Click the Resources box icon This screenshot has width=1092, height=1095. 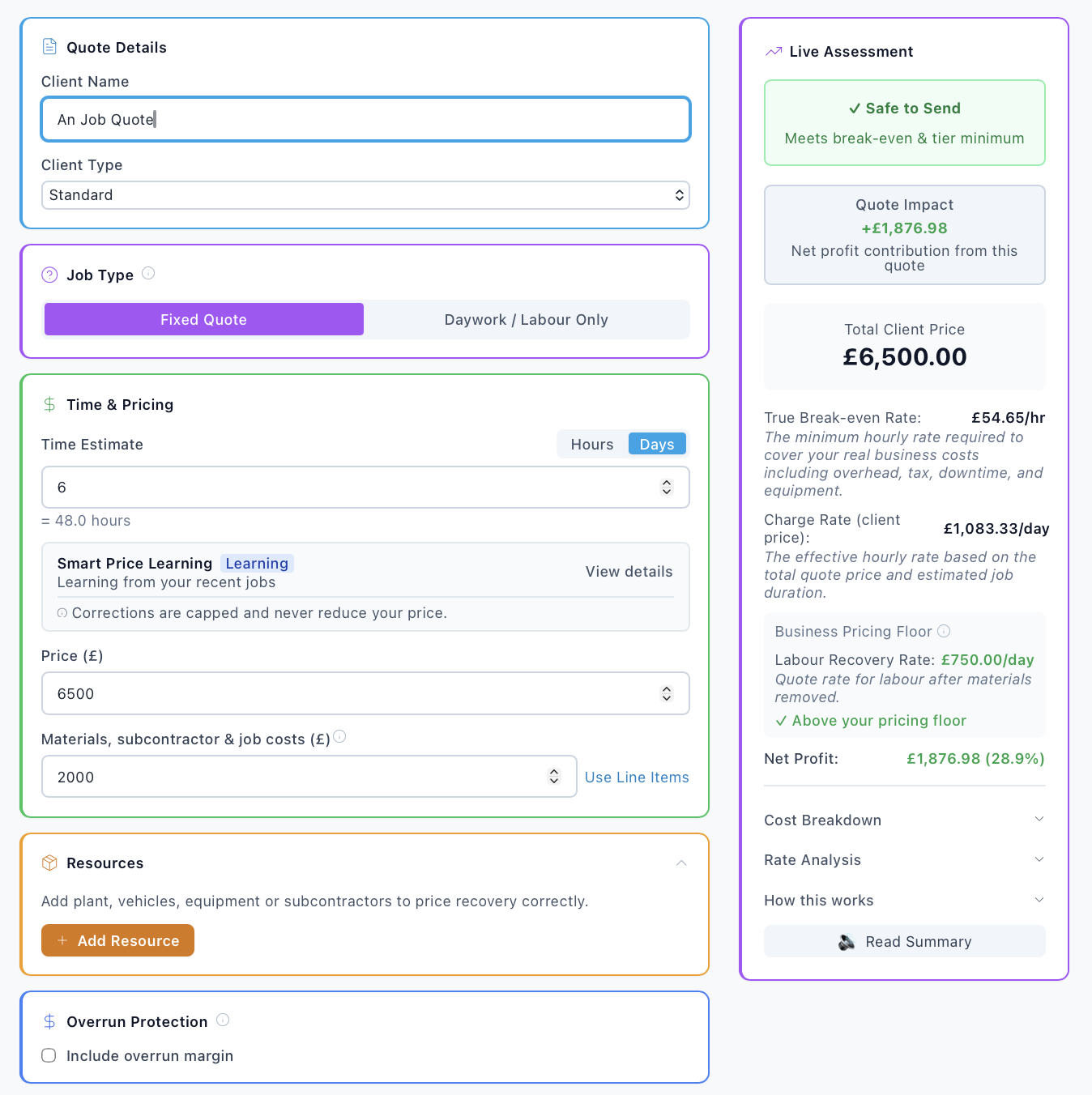coord(49,863)
